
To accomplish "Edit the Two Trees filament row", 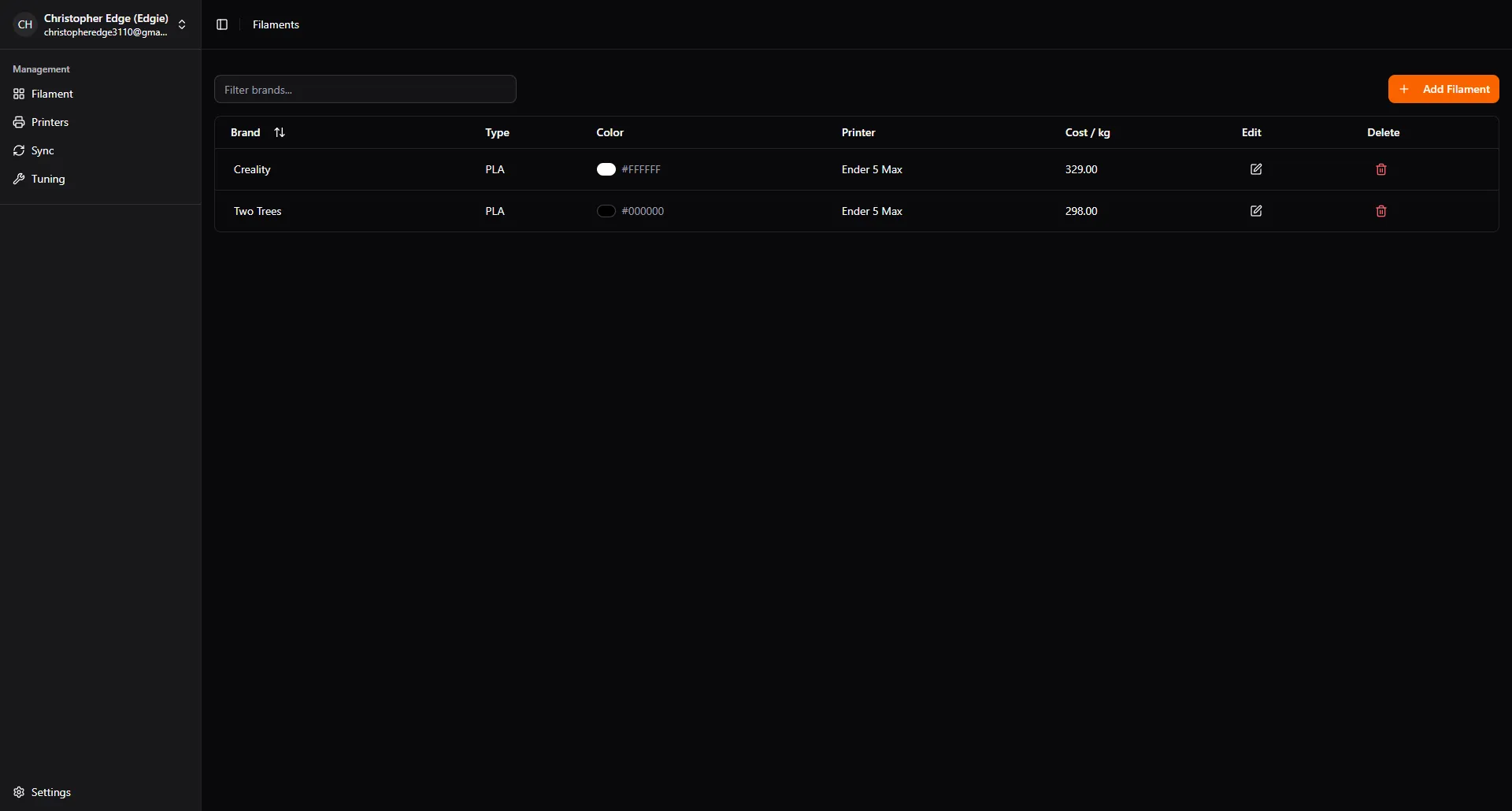I will pos(1256,211).
